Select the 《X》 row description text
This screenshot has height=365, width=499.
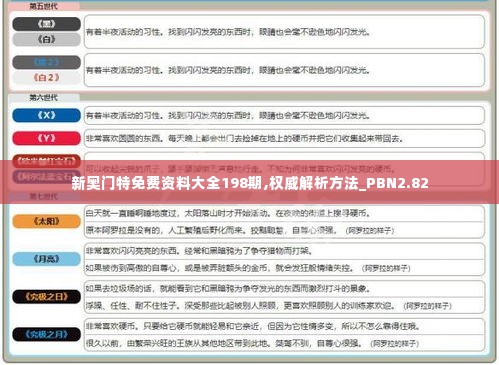[x=228, y=115]
